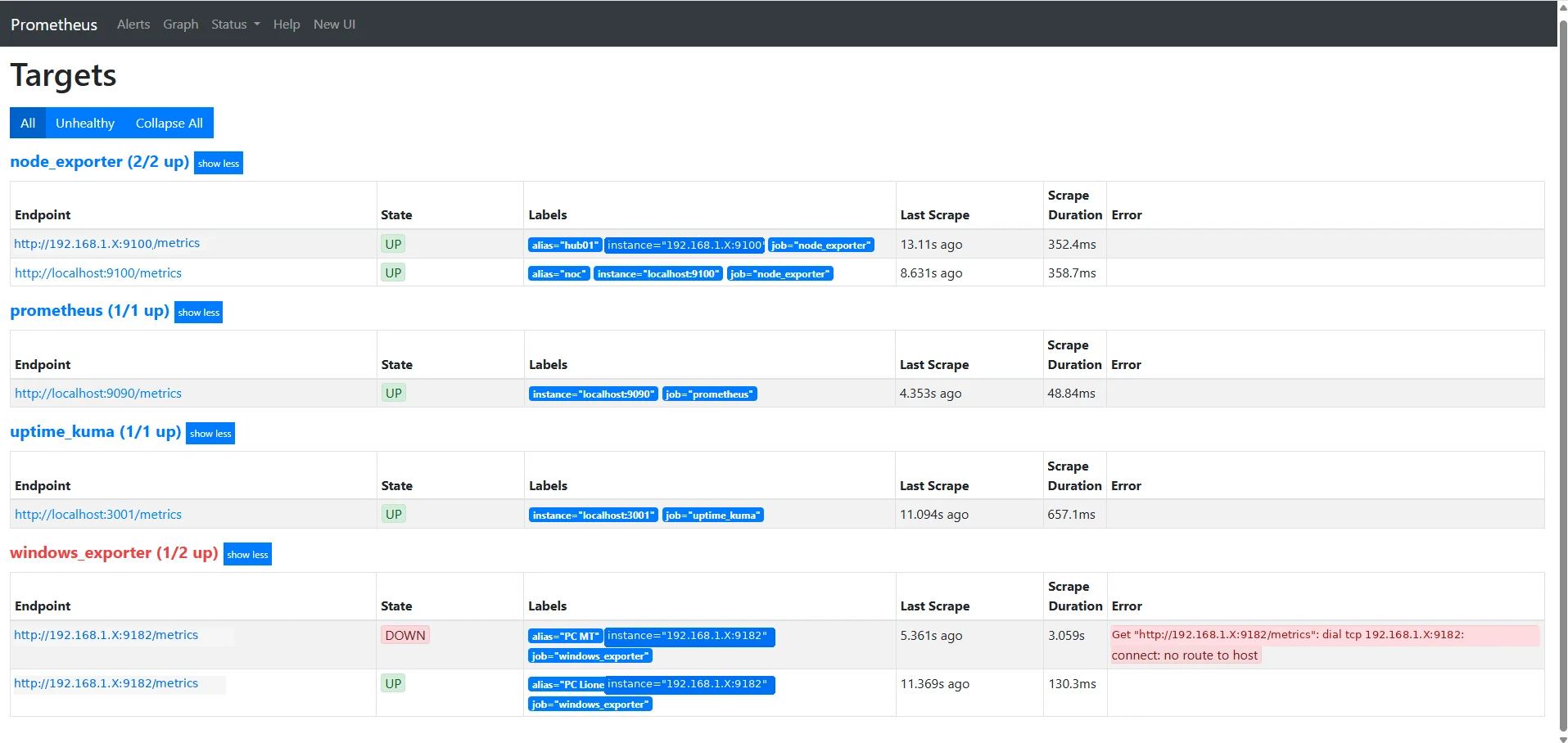This screenshot has width=1568, height=743.
Task: Click the 657.1ms scrape duration
Action: click(1071, 515)
